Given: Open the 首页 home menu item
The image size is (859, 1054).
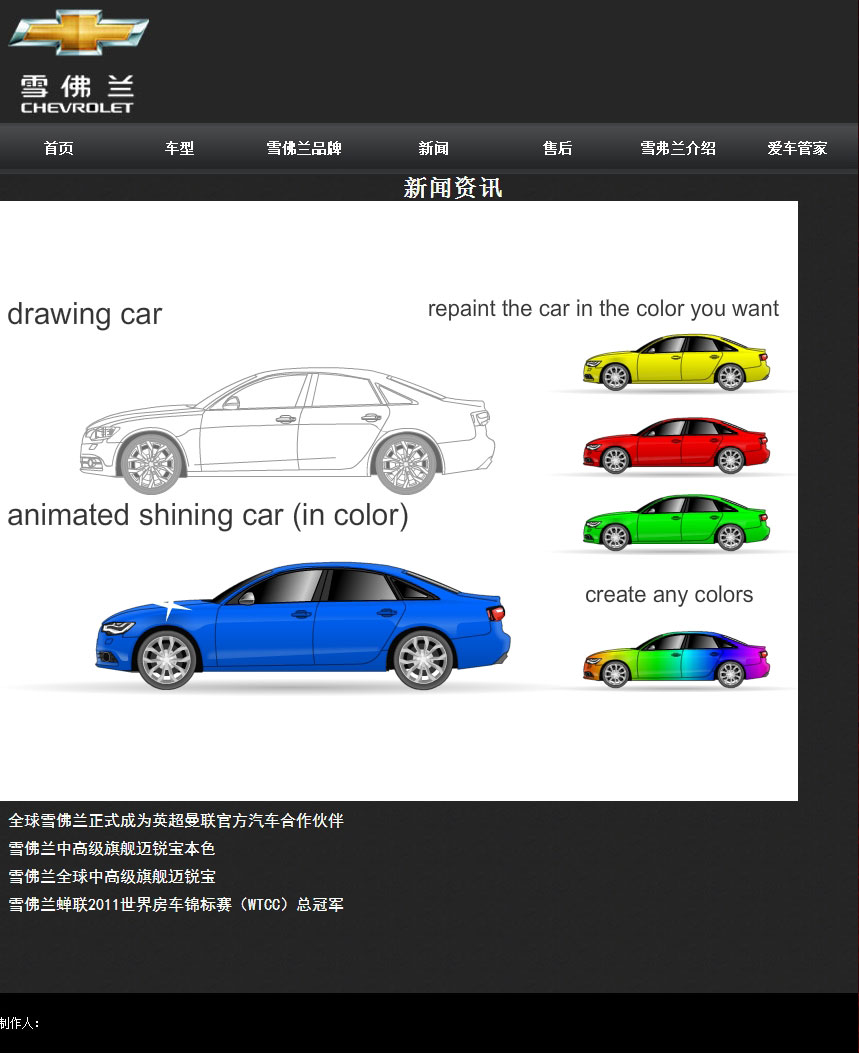Looking at the screenshot, I should (x=59, y=148).
